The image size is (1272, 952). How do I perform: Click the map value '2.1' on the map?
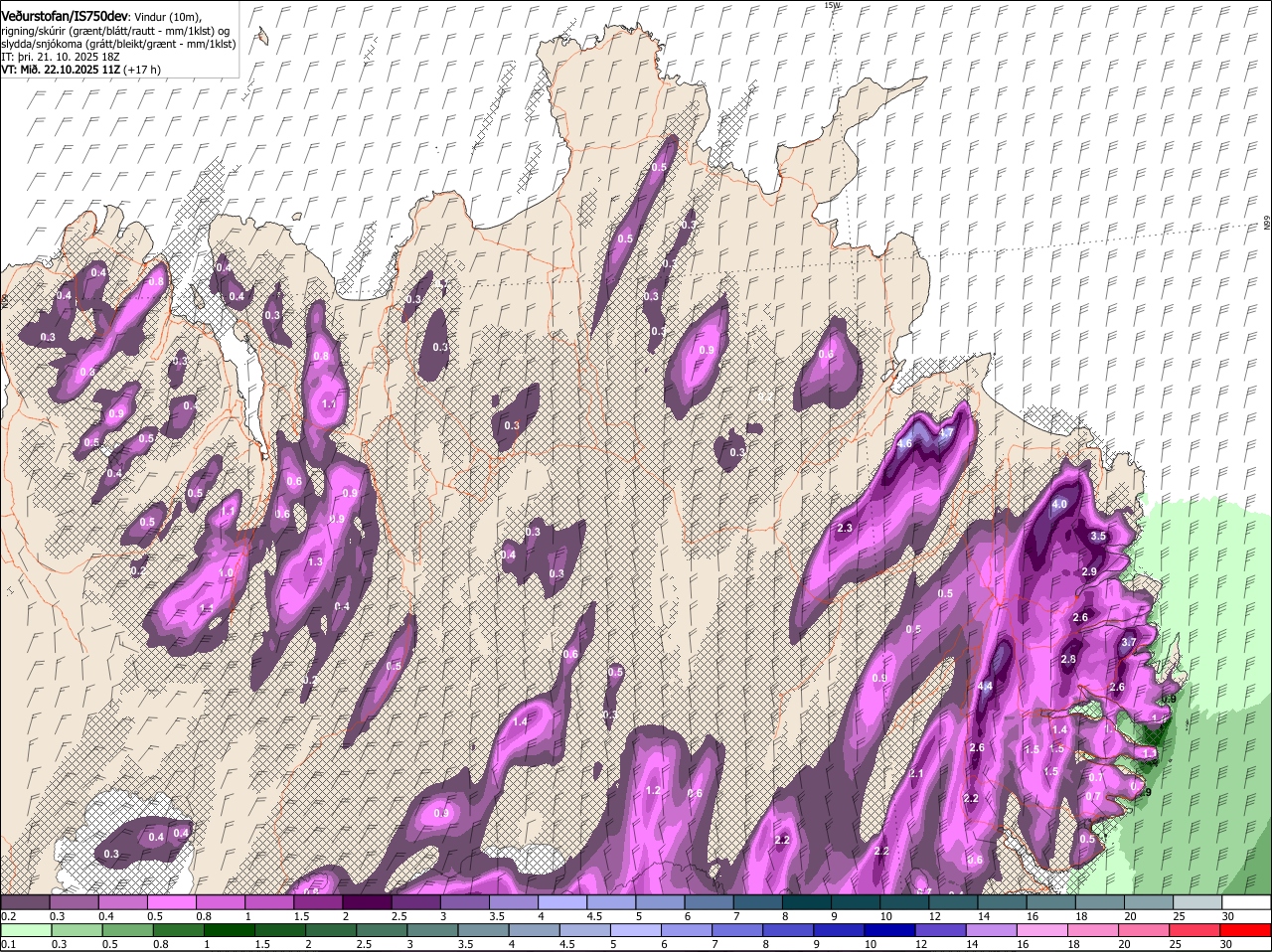[916, 773]
